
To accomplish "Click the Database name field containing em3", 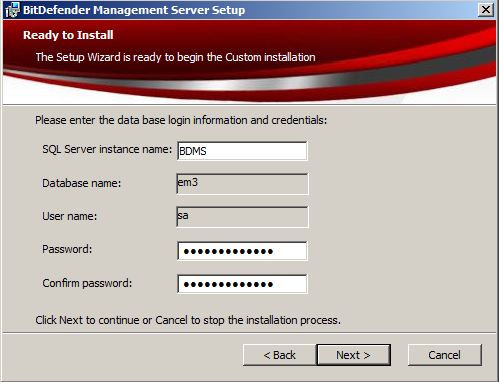I will [242, 184].
